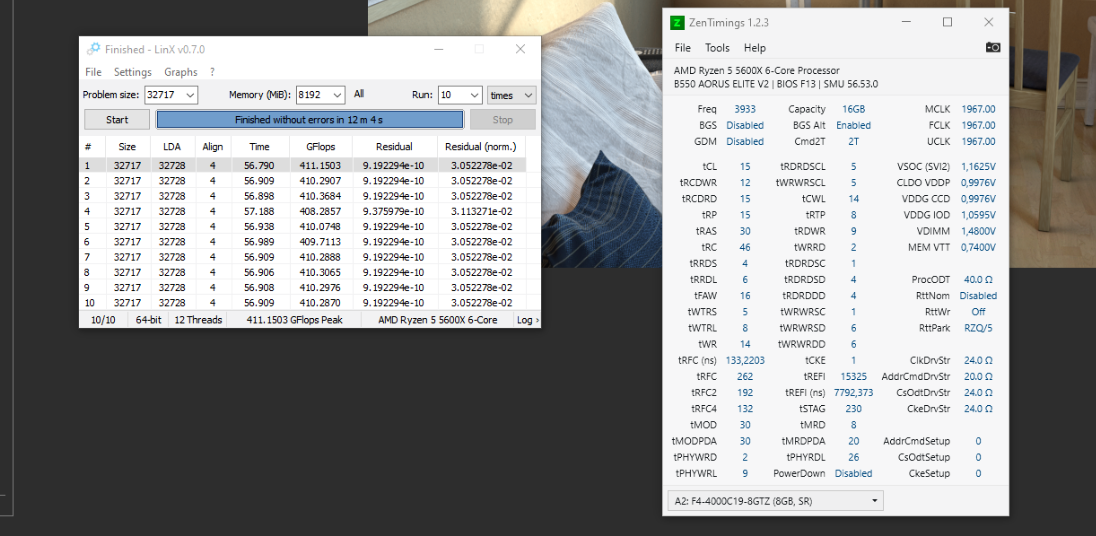Expand the times unit dropdown
The image size is (1096, 536).
click(x=512, y=95)
